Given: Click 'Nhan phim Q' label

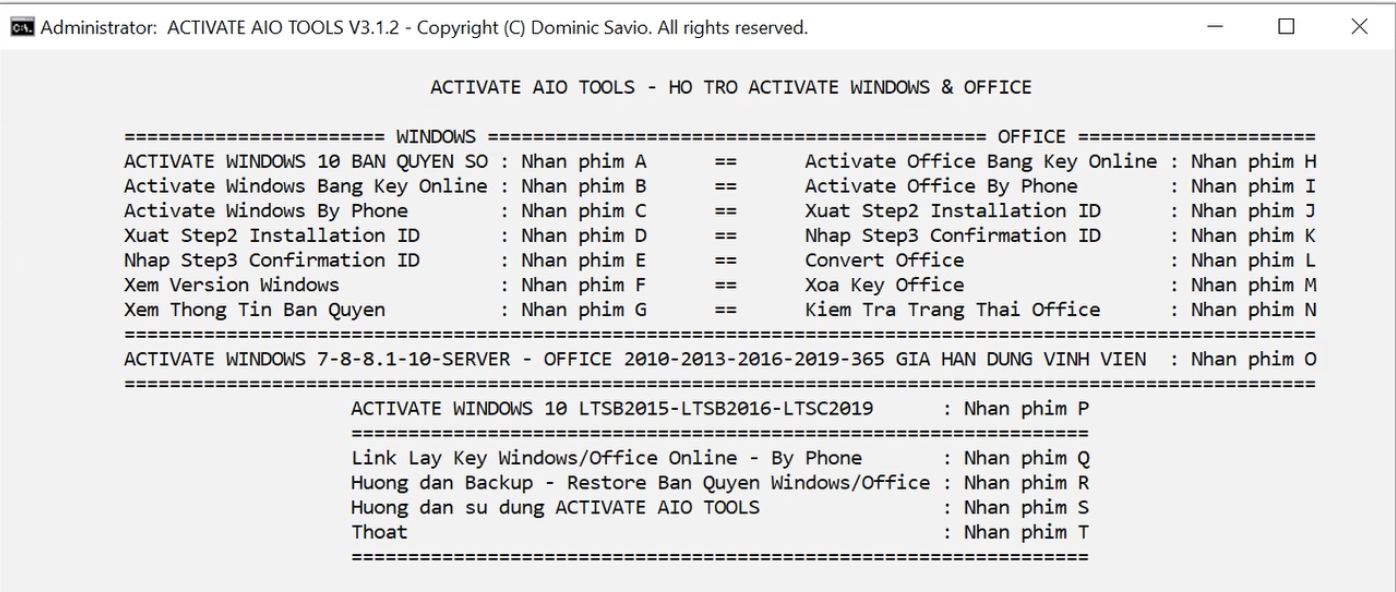Looking at the screenshot, I should [1025, 459].
